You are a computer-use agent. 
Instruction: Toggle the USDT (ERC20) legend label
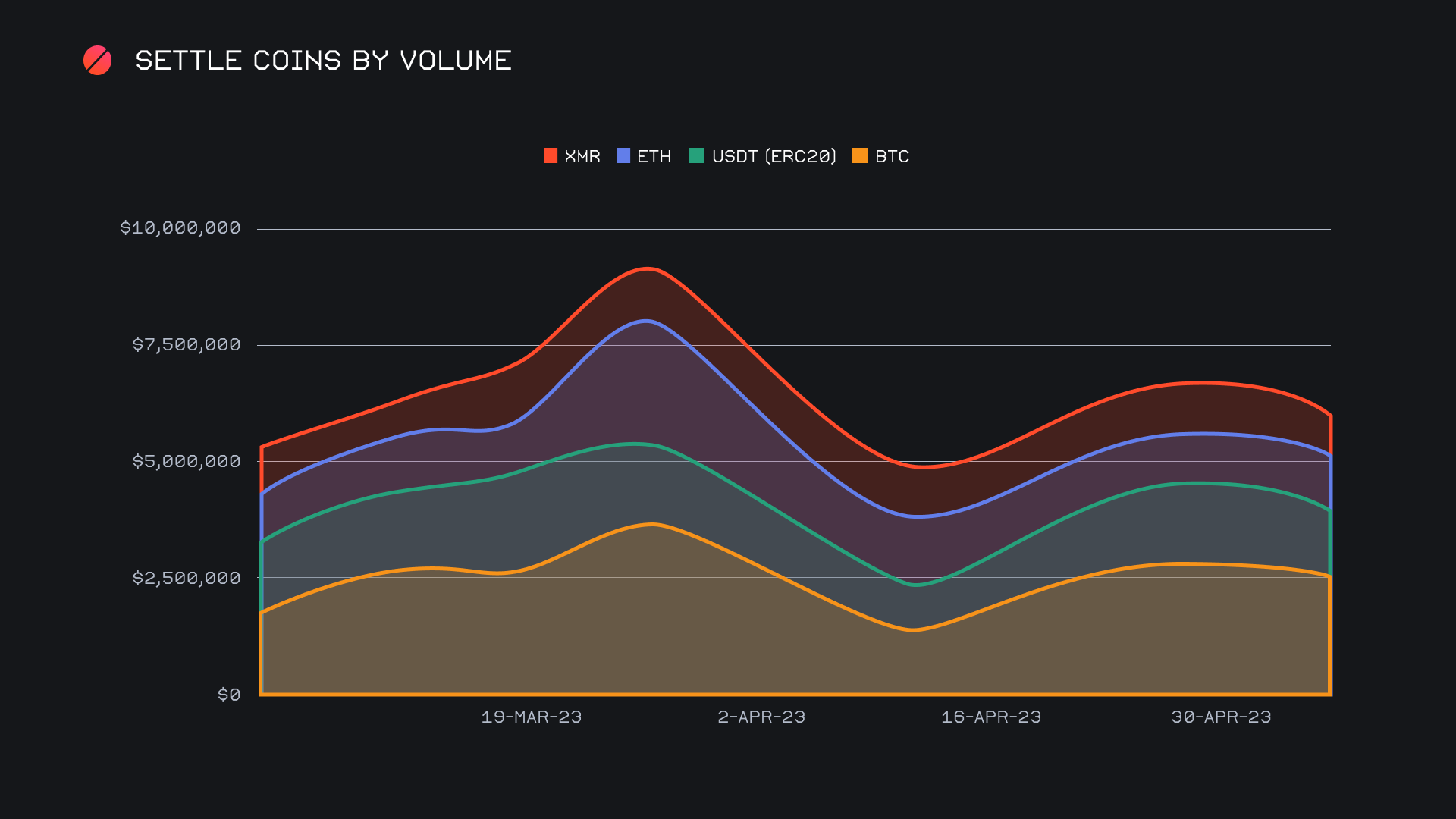pyautogui.click(x=773, y=157)
